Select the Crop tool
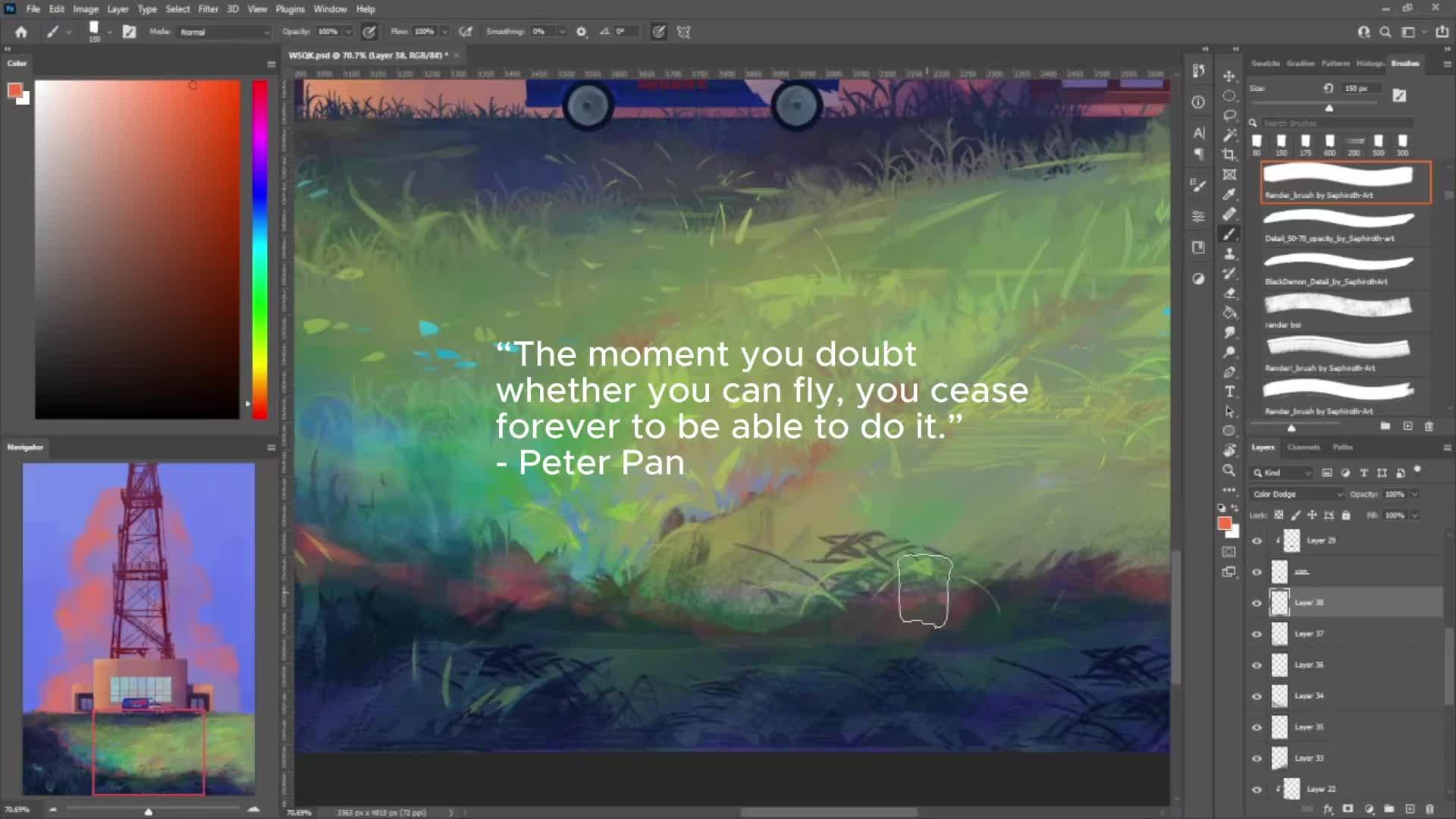 (1229, 155)
